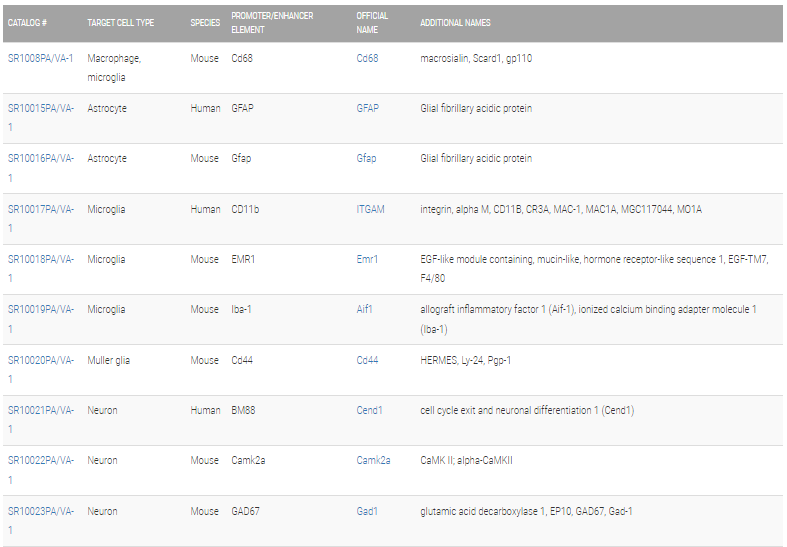Follow the Gad1 official name link
The height and width of the screenshot is (547, 787).
[367, 511]
